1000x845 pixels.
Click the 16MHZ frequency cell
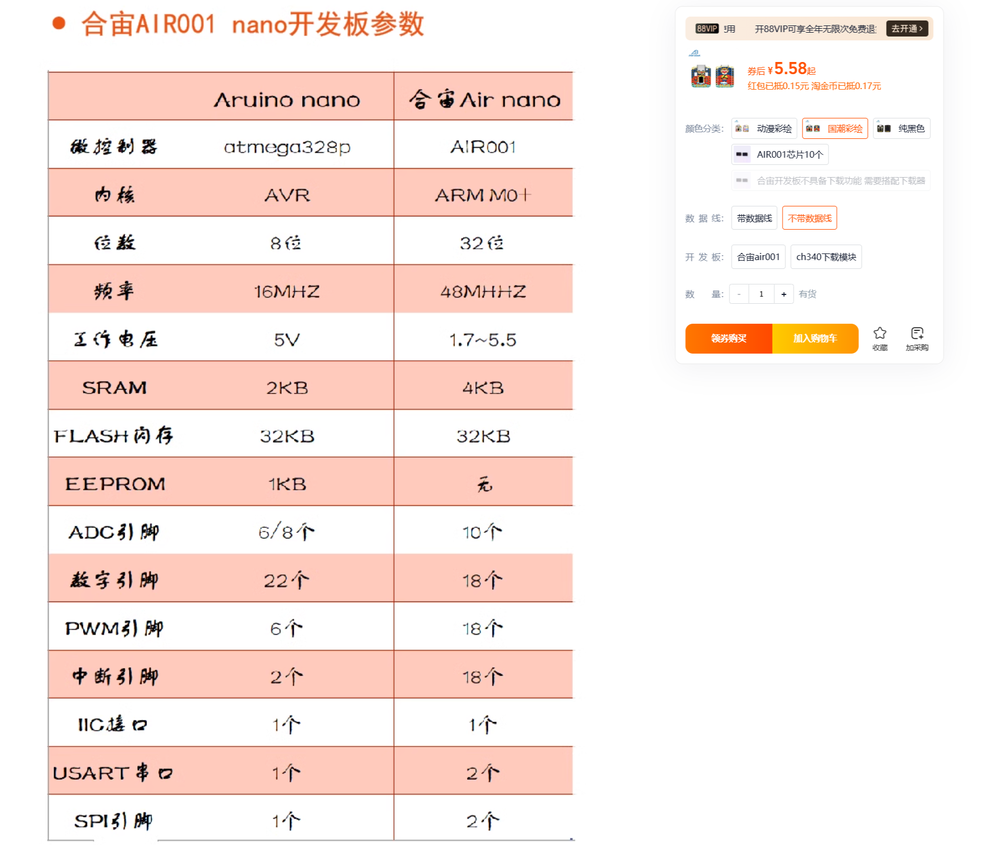coord(287,291)
